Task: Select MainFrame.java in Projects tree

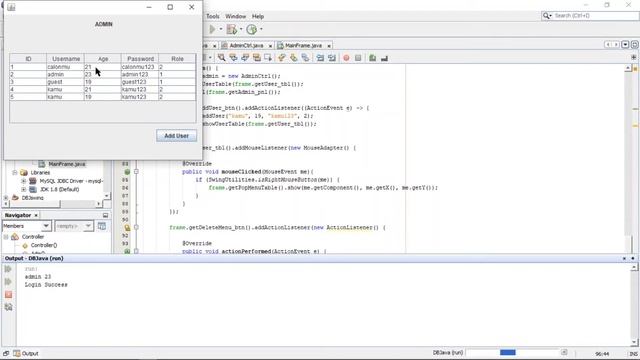Action: pos(67,164)
